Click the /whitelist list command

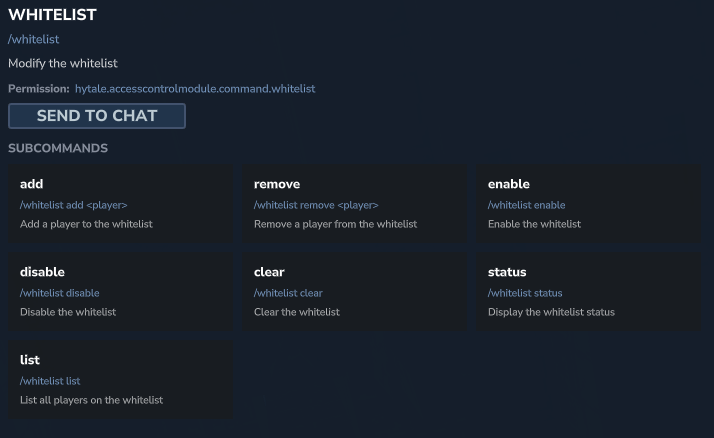pos(50,381)
